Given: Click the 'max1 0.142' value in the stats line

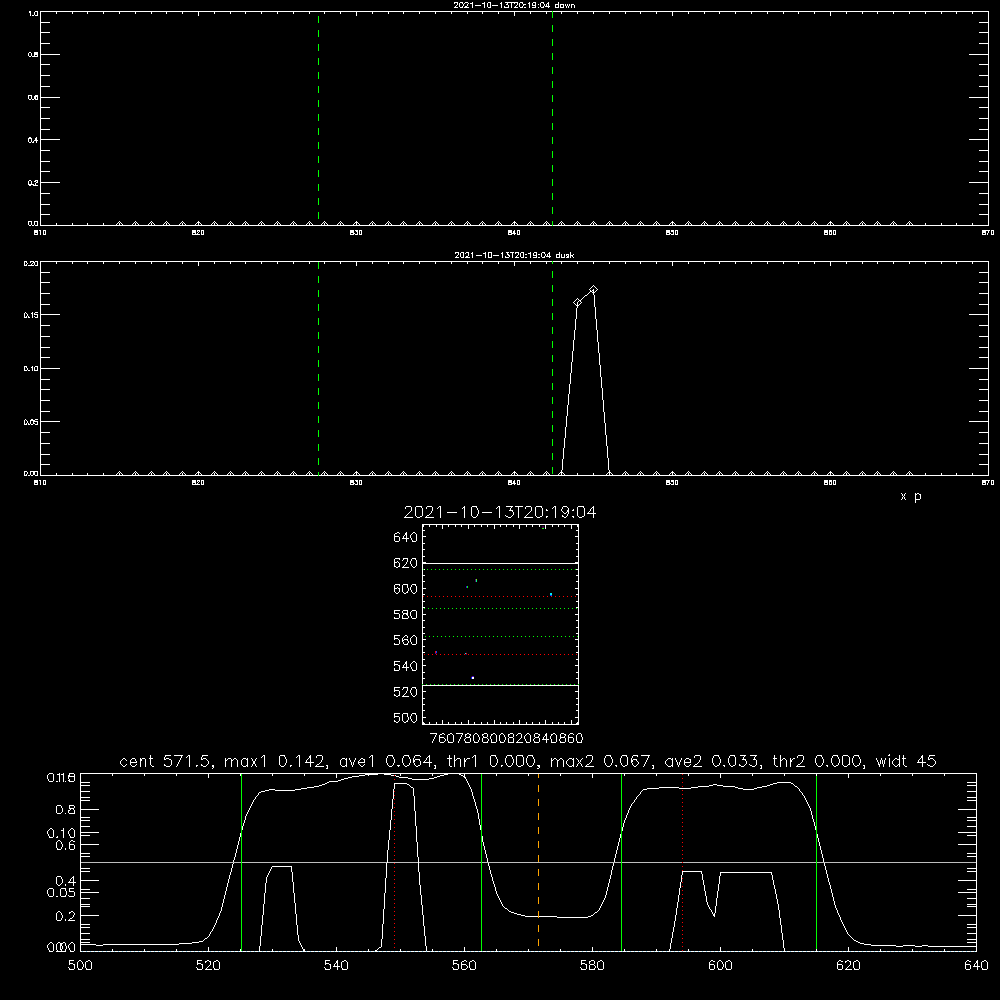Looking at the screenshot, I should [275, 761].
